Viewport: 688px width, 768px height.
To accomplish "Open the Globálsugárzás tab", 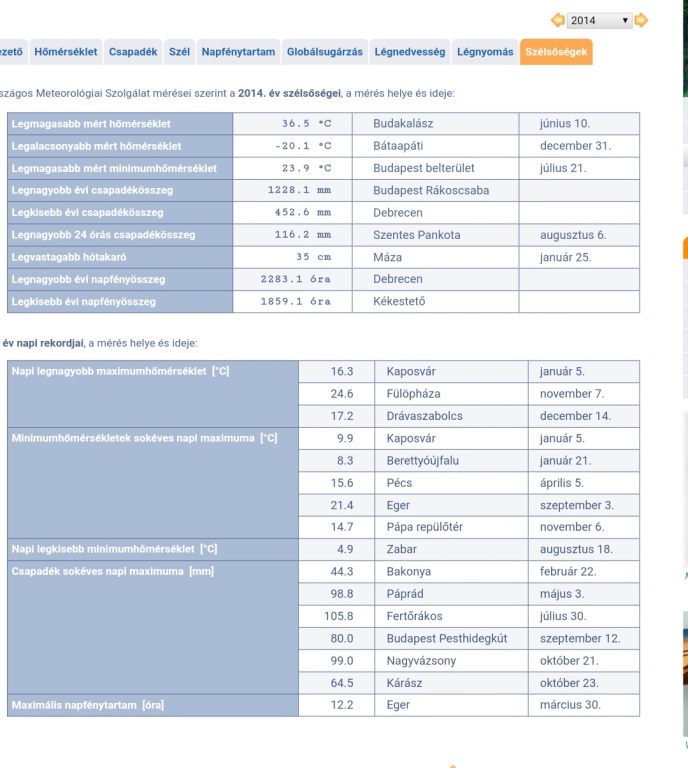I will pyautogui.click(x=325, y=51).
